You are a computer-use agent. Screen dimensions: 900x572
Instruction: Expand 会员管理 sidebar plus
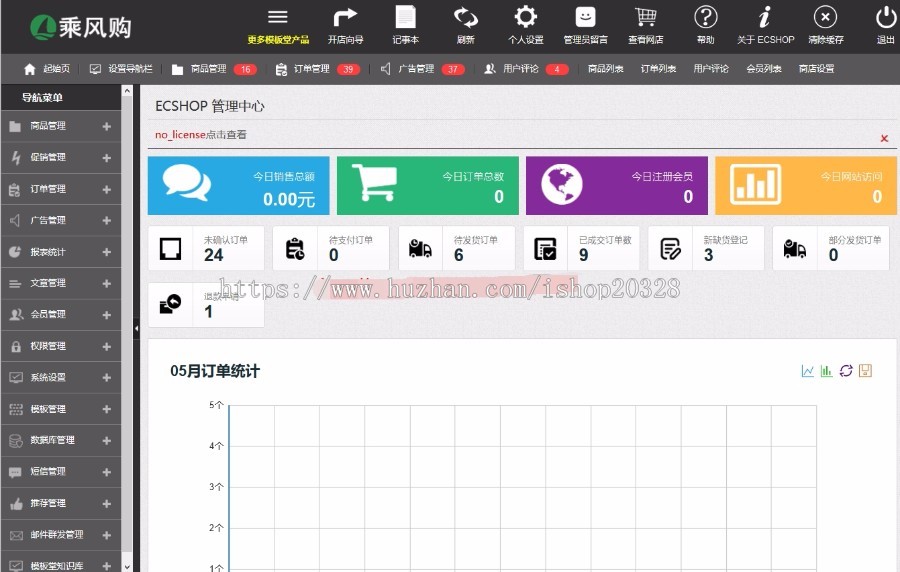click(x=107, y=315)
